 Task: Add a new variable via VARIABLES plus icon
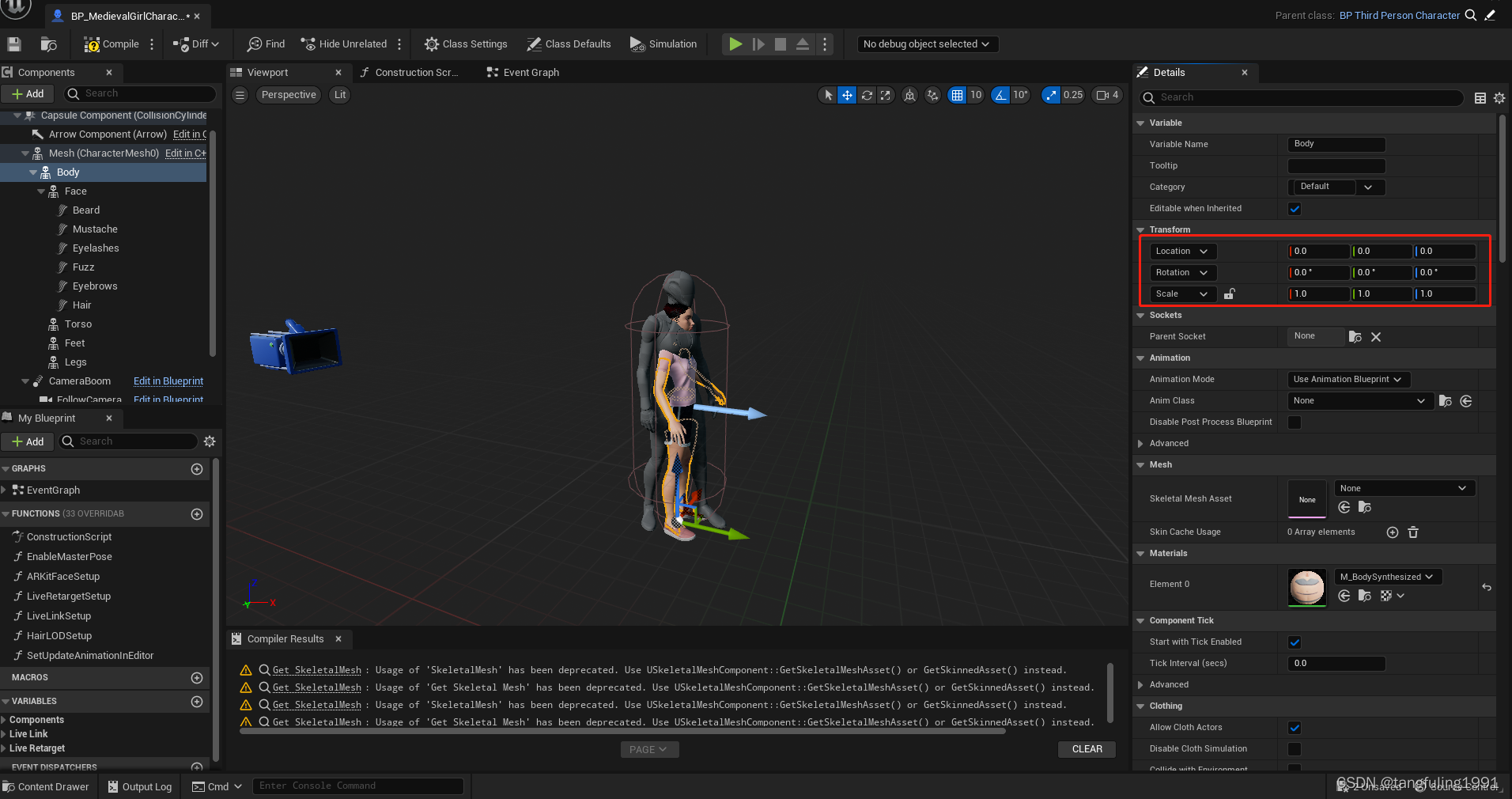coord(197,702)
